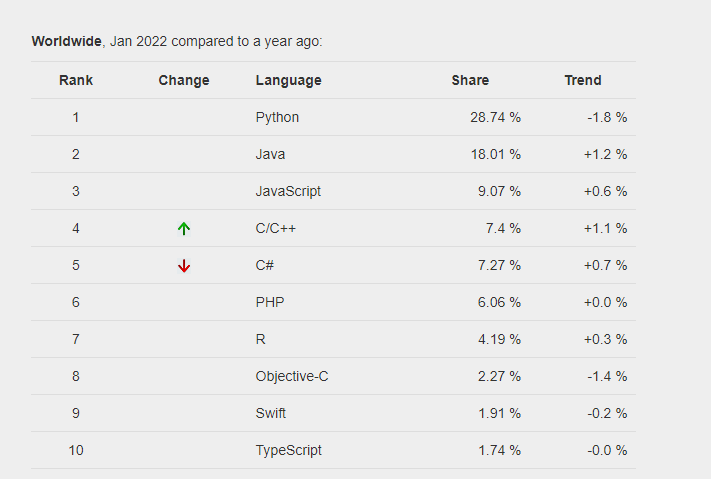Click the red down arrow beside C#
The width and height of the screenshot is (711, 479).
(184, 265)
